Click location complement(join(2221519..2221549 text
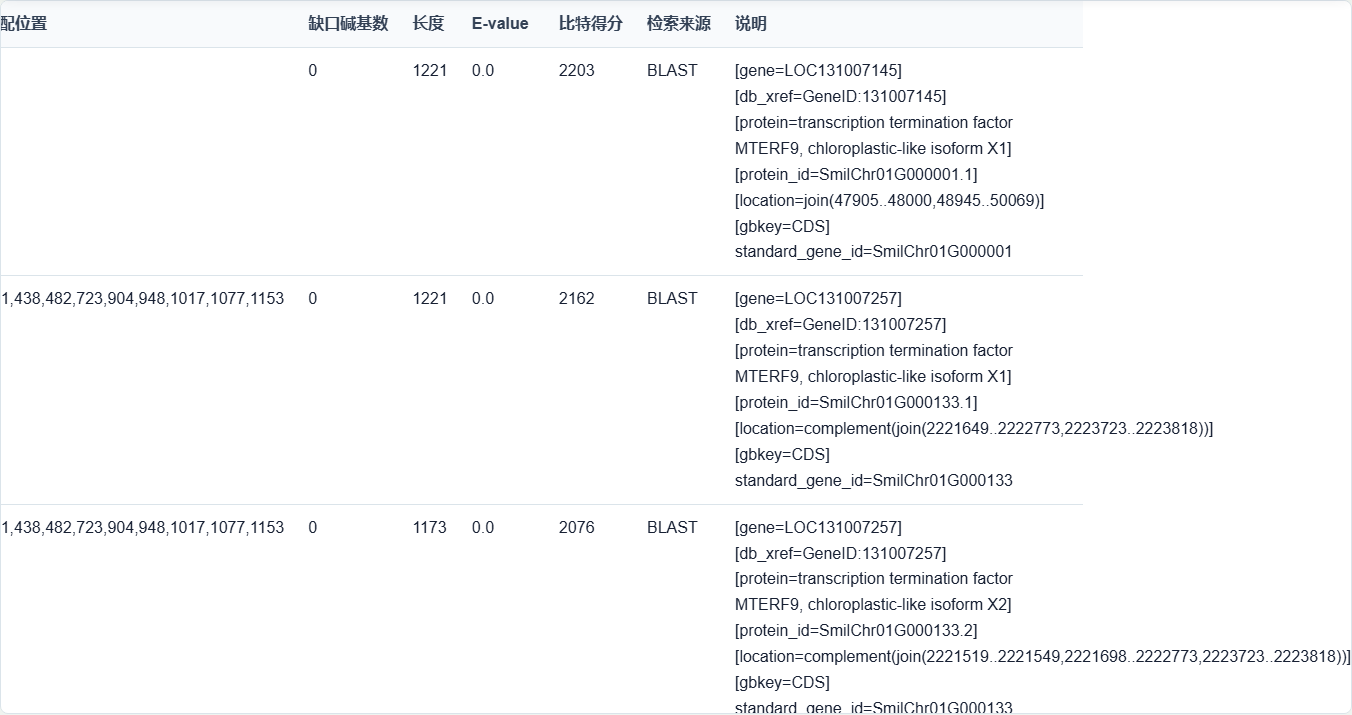The width and height of the screenshot is (1352, 715). pos(1043,657)
